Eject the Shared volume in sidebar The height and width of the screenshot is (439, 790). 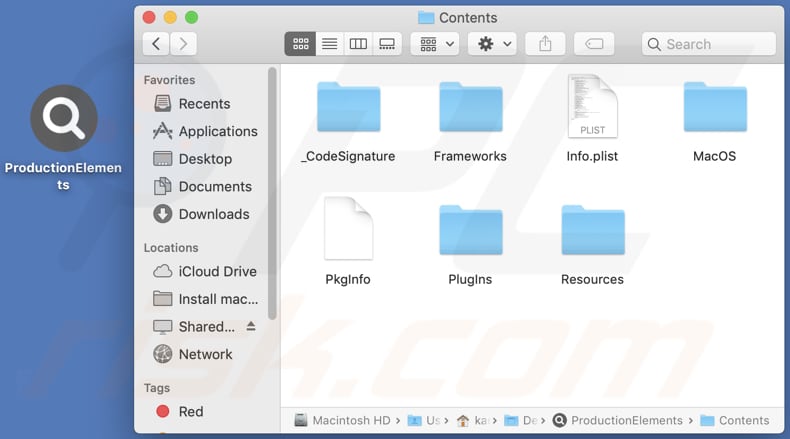(251, 327)
